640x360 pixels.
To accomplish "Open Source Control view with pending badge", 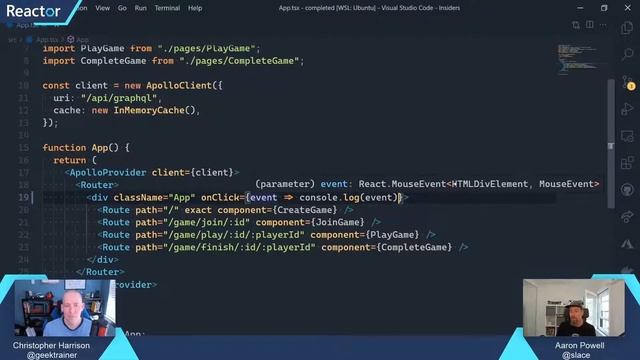I will coord(627,82).
